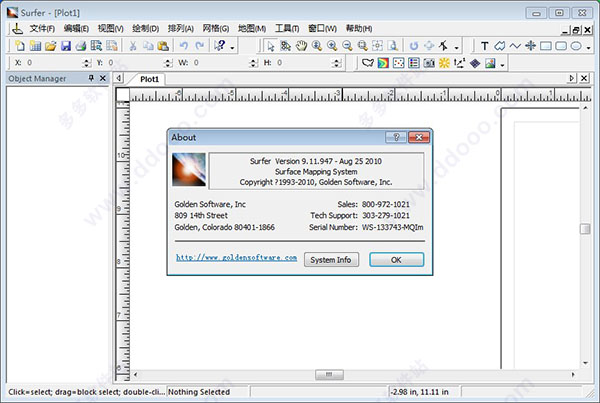The height and width of the screenshot is (403, 600).
Task: Open the 工具(T) menu
Action: (287, 28)
